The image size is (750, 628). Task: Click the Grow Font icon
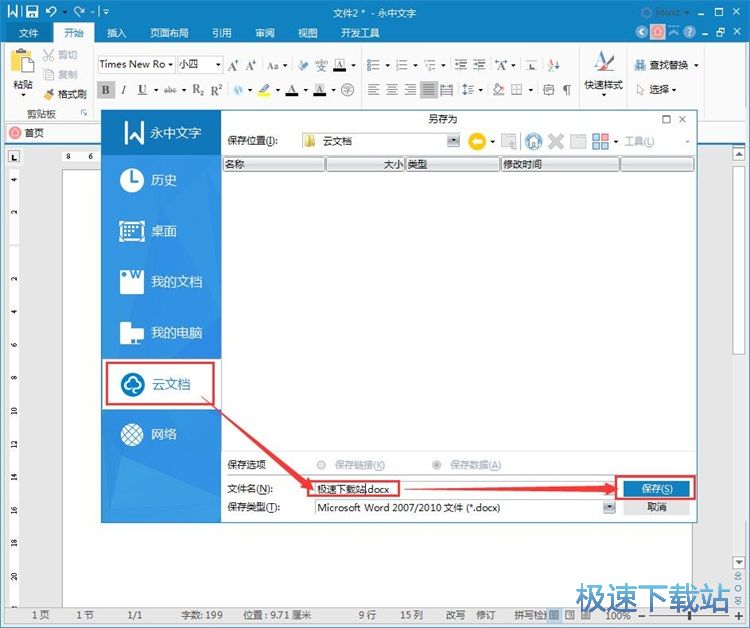coord(233,65)
